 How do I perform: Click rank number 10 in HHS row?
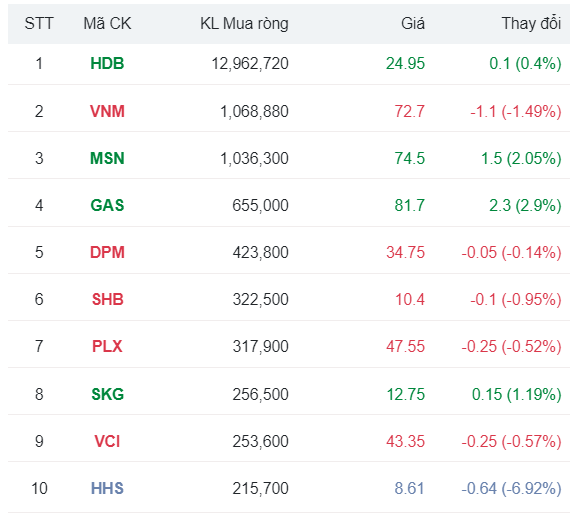point(39,488)
